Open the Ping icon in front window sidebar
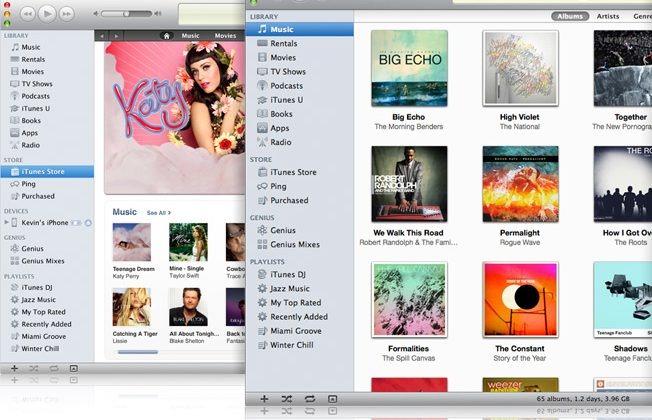This screenshot has width=652, height=420. click(x=262, y=186)
